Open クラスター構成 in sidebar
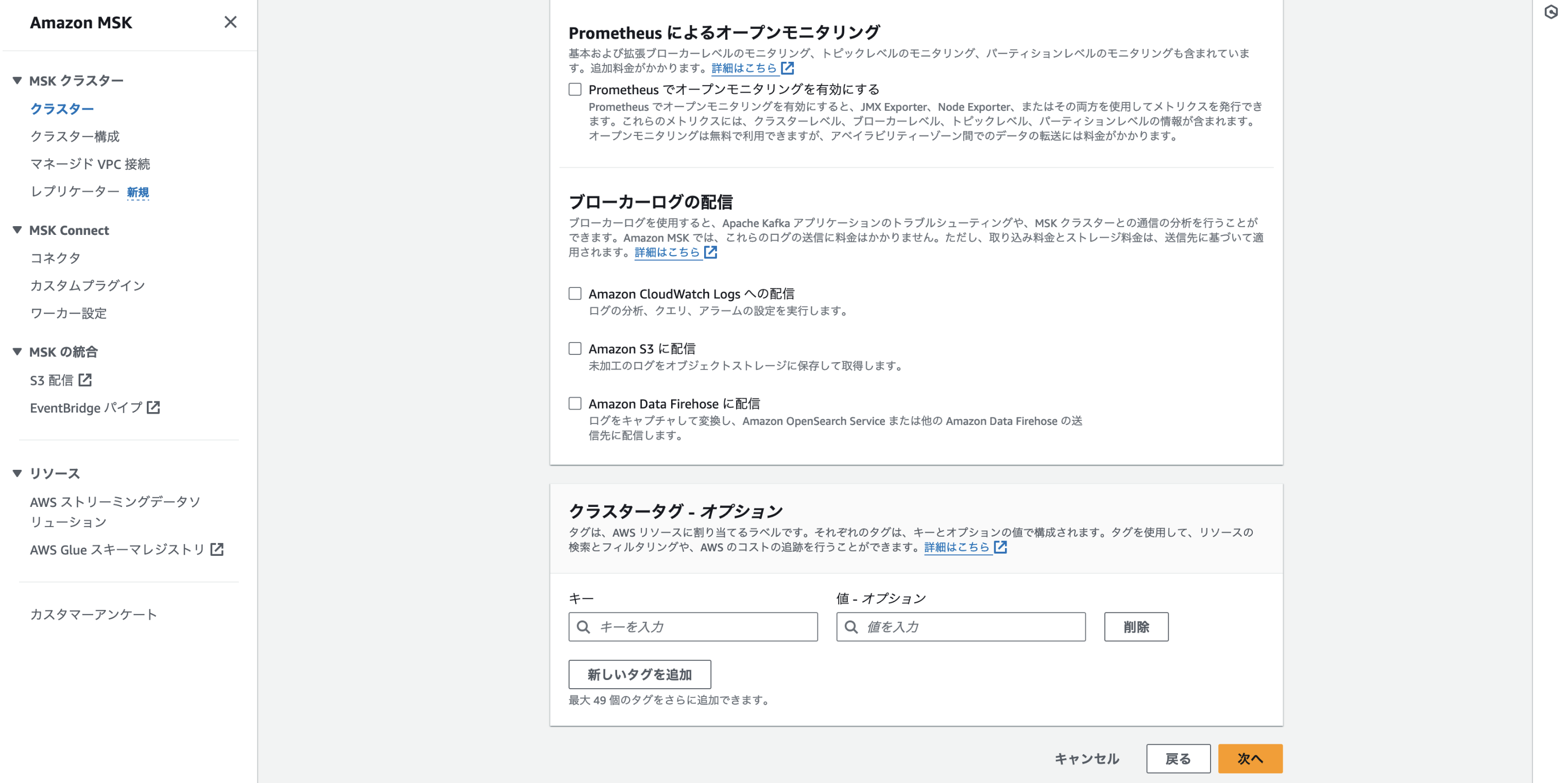This screenshot has height=783, width=1568. pos(75,137)
